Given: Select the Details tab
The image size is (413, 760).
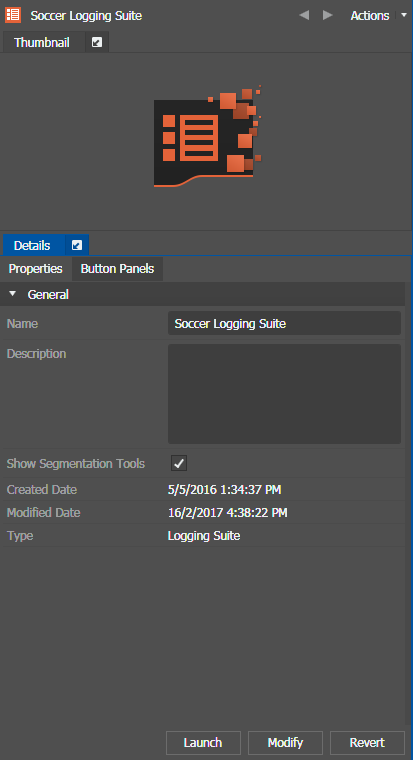Looking at the screenshot, I should (x=32, y=246).
